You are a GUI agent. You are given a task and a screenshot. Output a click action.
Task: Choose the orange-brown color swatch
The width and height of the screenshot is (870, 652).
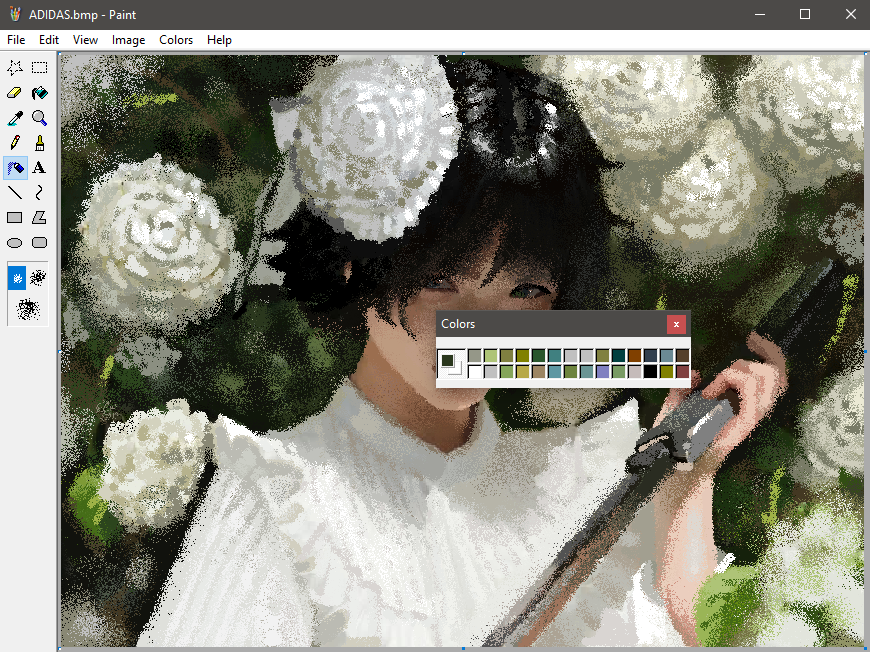coord(635,356)
